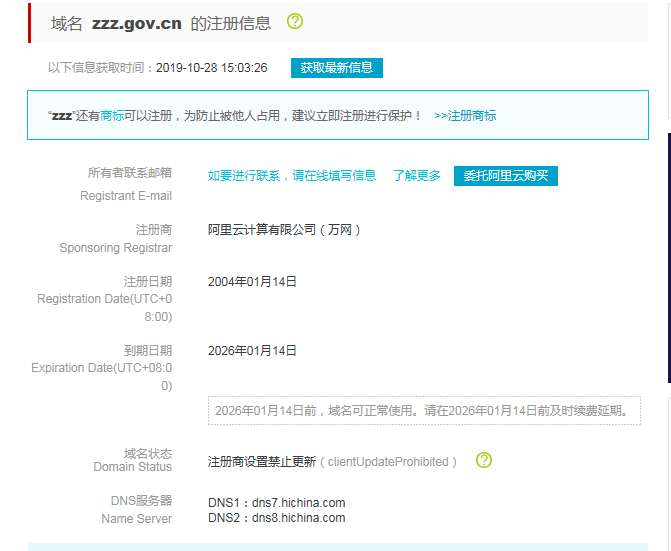Viewport: 671px width, 551px height.
Task: Select DNS1：dns7.hichina.com entry
Action: click(x=276, y=502)
